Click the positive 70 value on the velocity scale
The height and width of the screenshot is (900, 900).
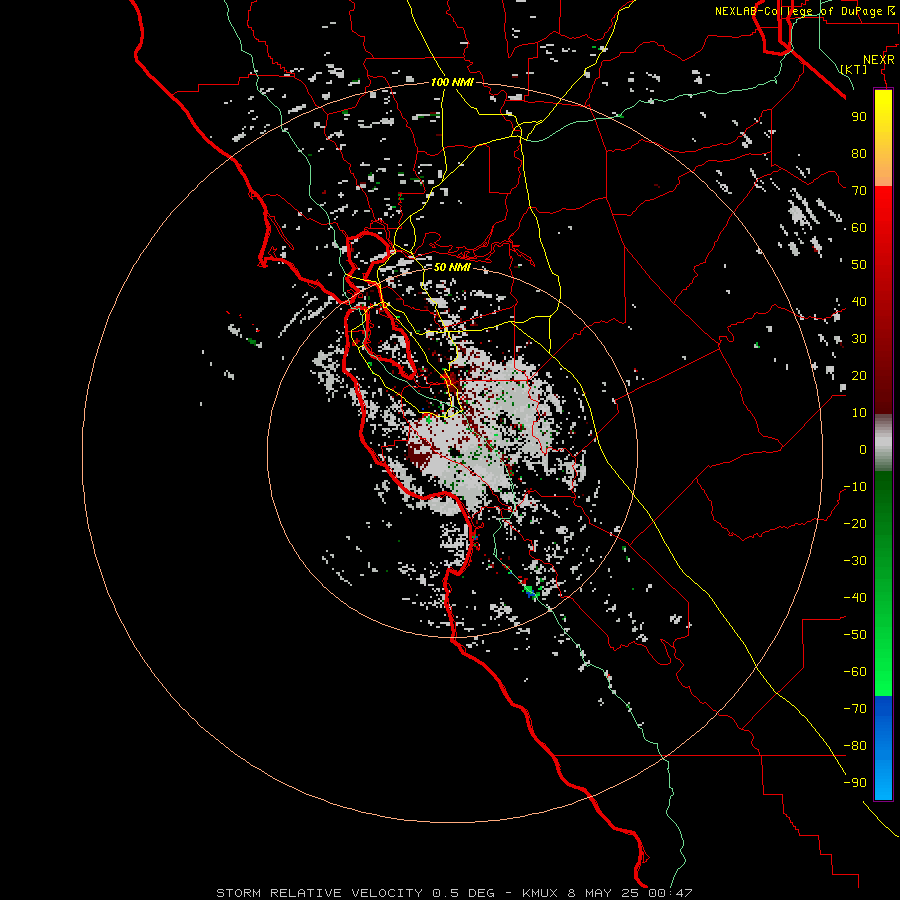[859, 191]
